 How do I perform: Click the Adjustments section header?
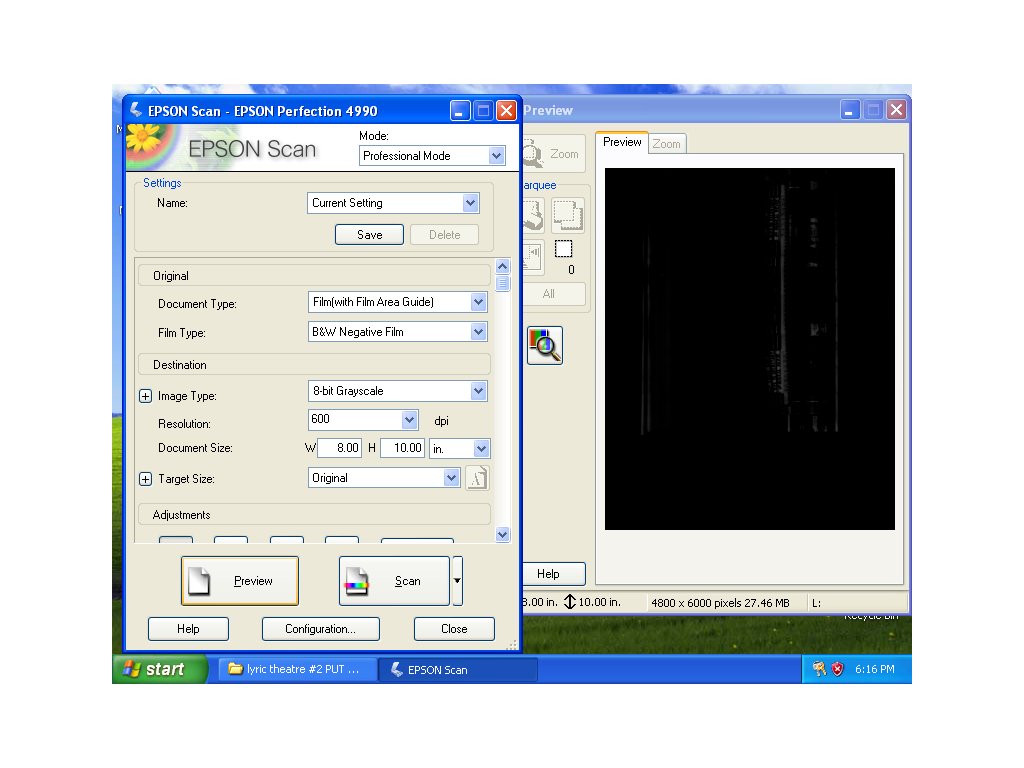314,515
